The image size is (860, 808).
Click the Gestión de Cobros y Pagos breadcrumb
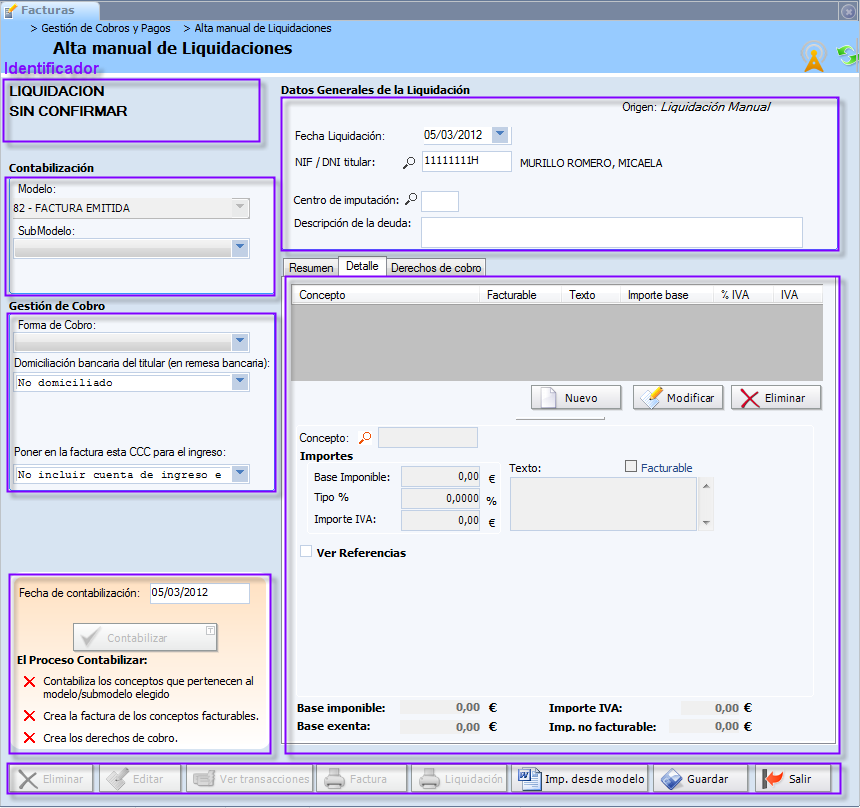pos(106,28)
